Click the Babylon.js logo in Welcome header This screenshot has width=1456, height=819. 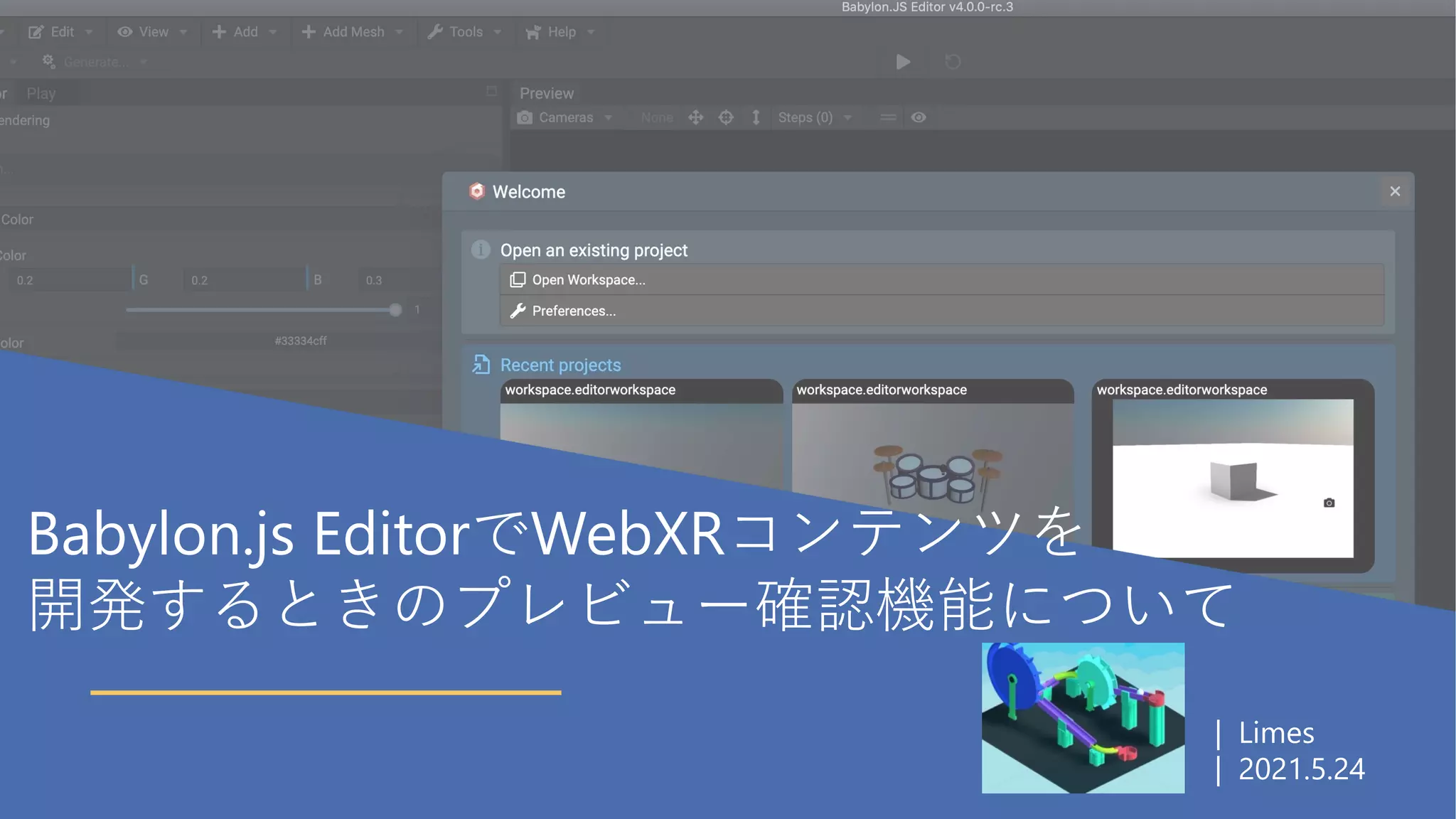pyautogui.click(x=477, y=191)
